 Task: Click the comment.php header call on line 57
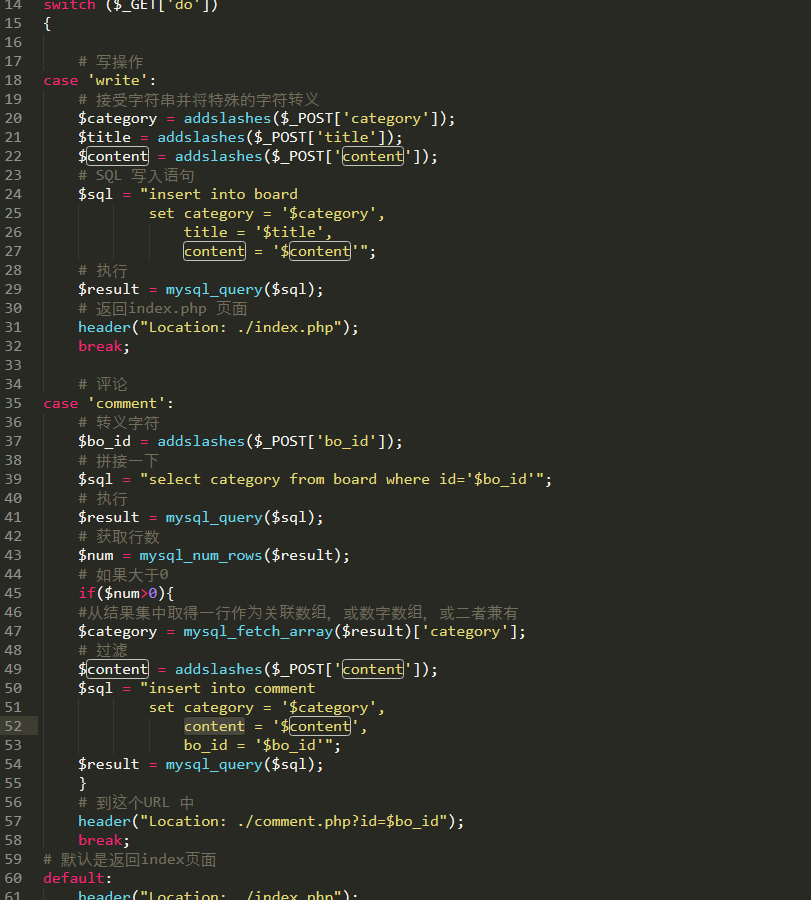(271, 821)
